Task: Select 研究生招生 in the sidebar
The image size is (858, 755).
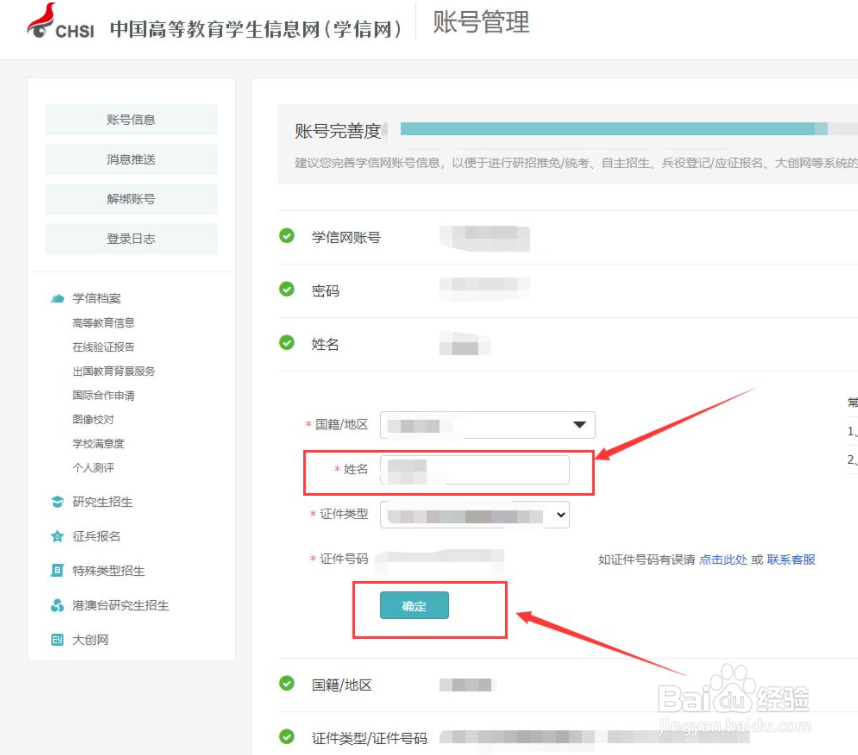Action: click(103, 502)
